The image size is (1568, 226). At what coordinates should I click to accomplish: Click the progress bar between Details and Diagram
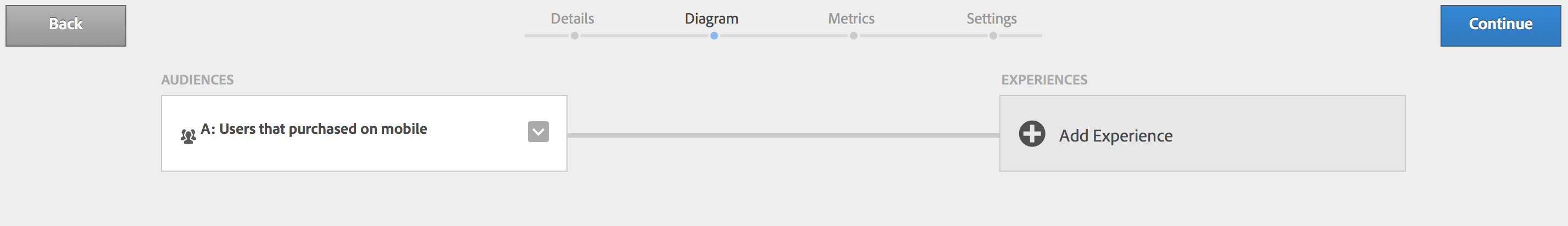click(x=644, y=36)
